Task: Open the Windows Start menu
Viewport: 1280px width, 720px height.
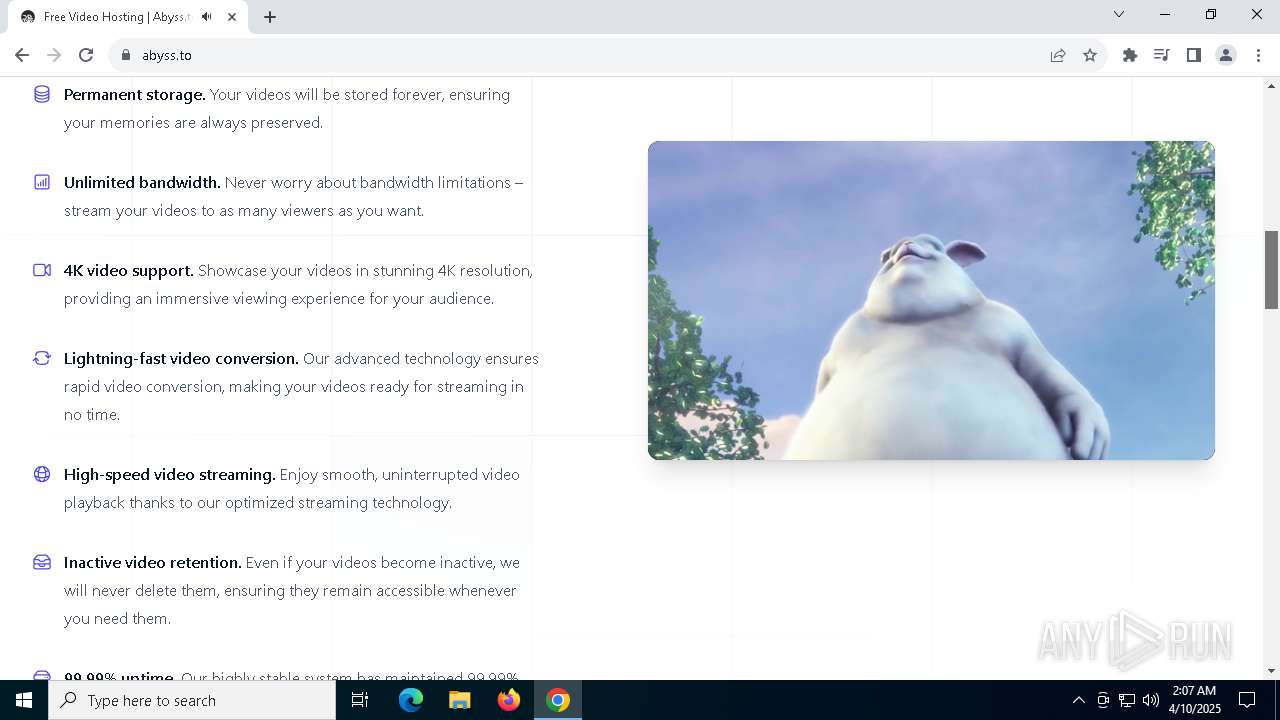Action: [24, 700]
